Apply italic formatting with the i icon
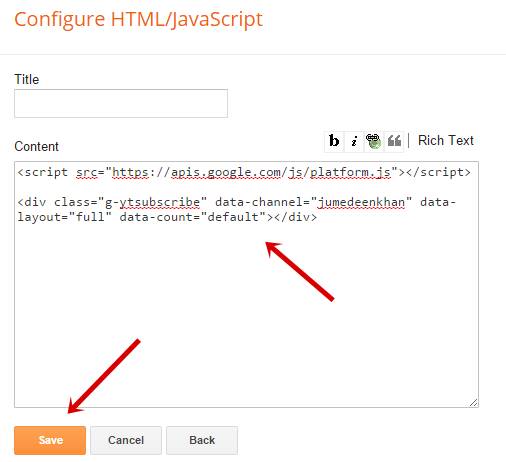 [x=354, y=141]
